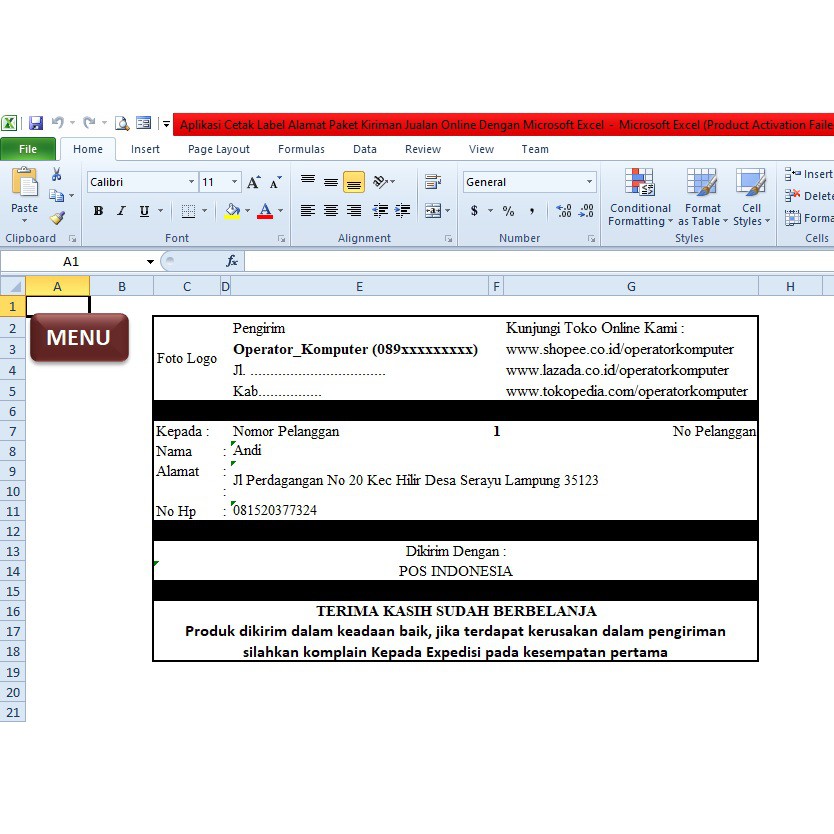Click the Cut scissors icon
This screenshot has height=834, width=834.
click(56, 174)
